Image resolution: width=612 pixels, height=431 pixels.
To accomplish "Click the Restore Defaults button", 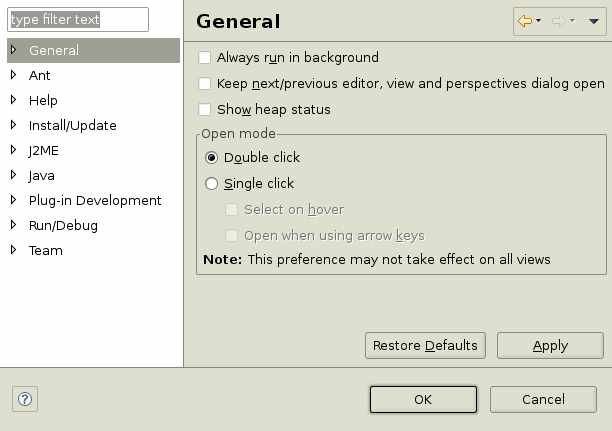I will click(x=425, y=346).
